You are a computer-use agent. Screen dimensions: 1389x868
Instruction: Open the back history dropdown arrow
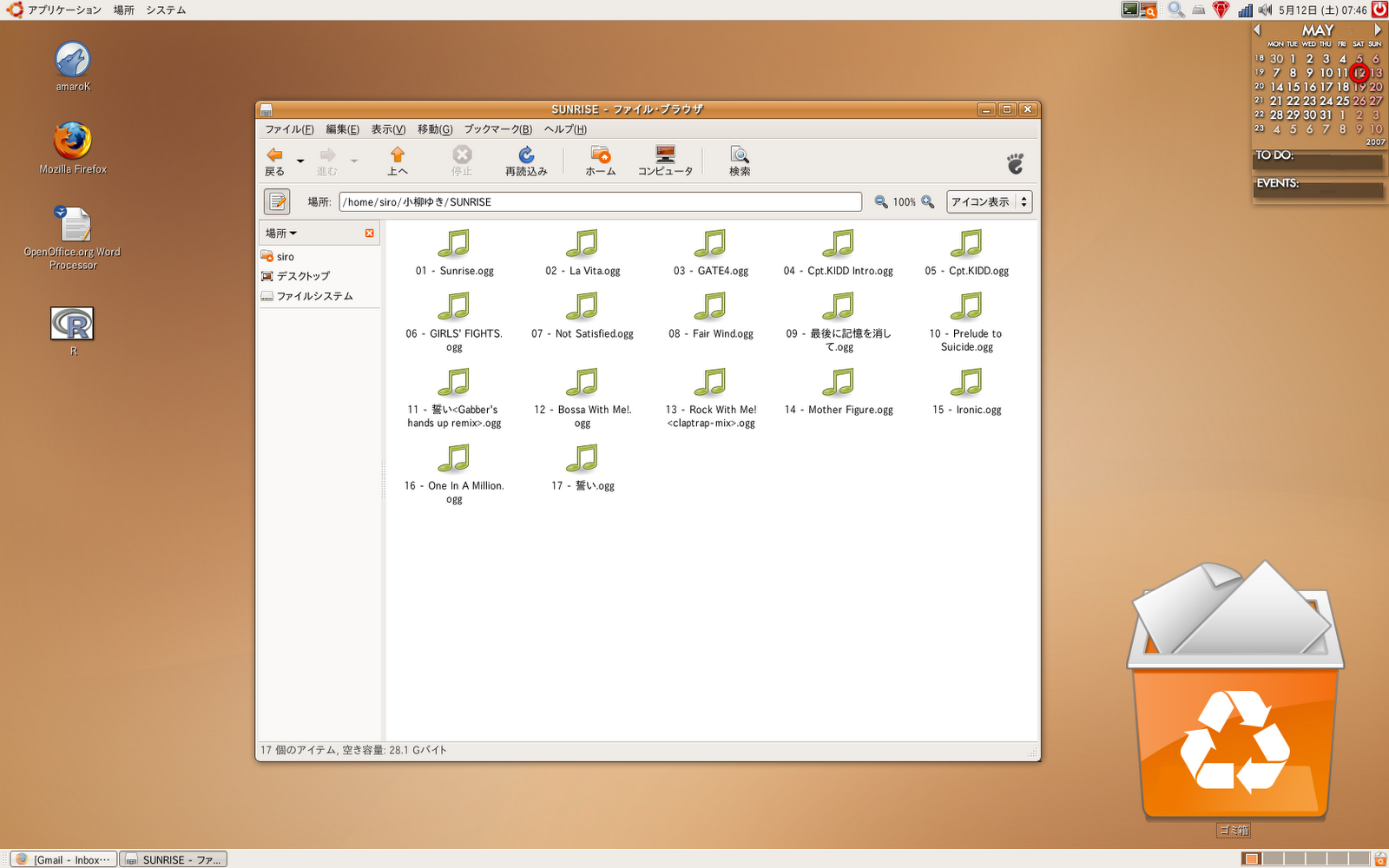click(x=300, y=161)
